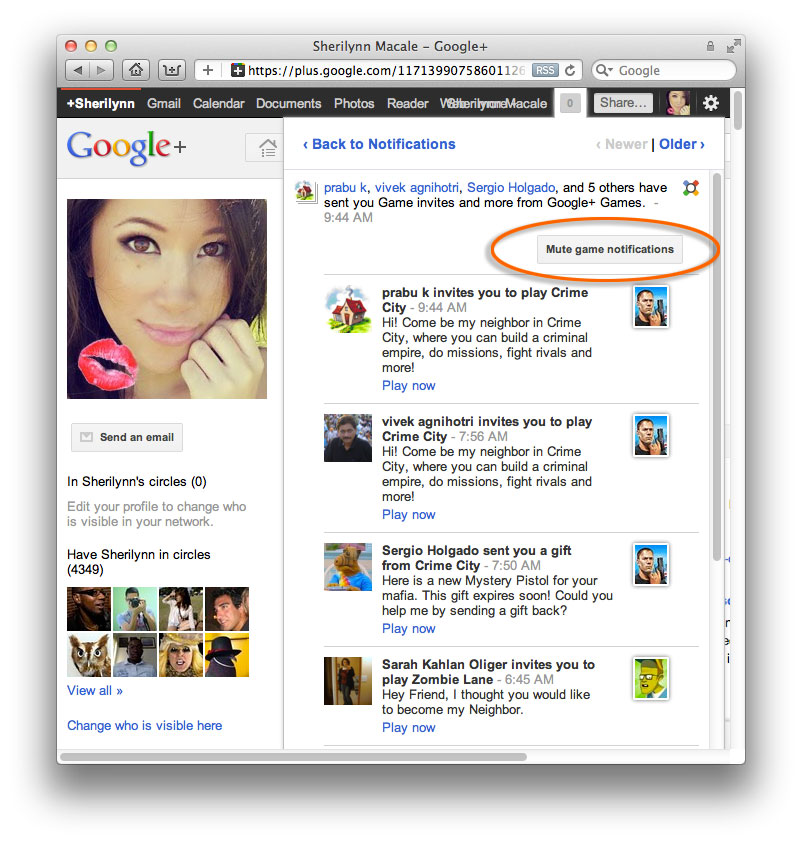This screenshot has width=802, height=843.
Task: Click Play now under vivek agnihotri's invite
Action: 409,515
